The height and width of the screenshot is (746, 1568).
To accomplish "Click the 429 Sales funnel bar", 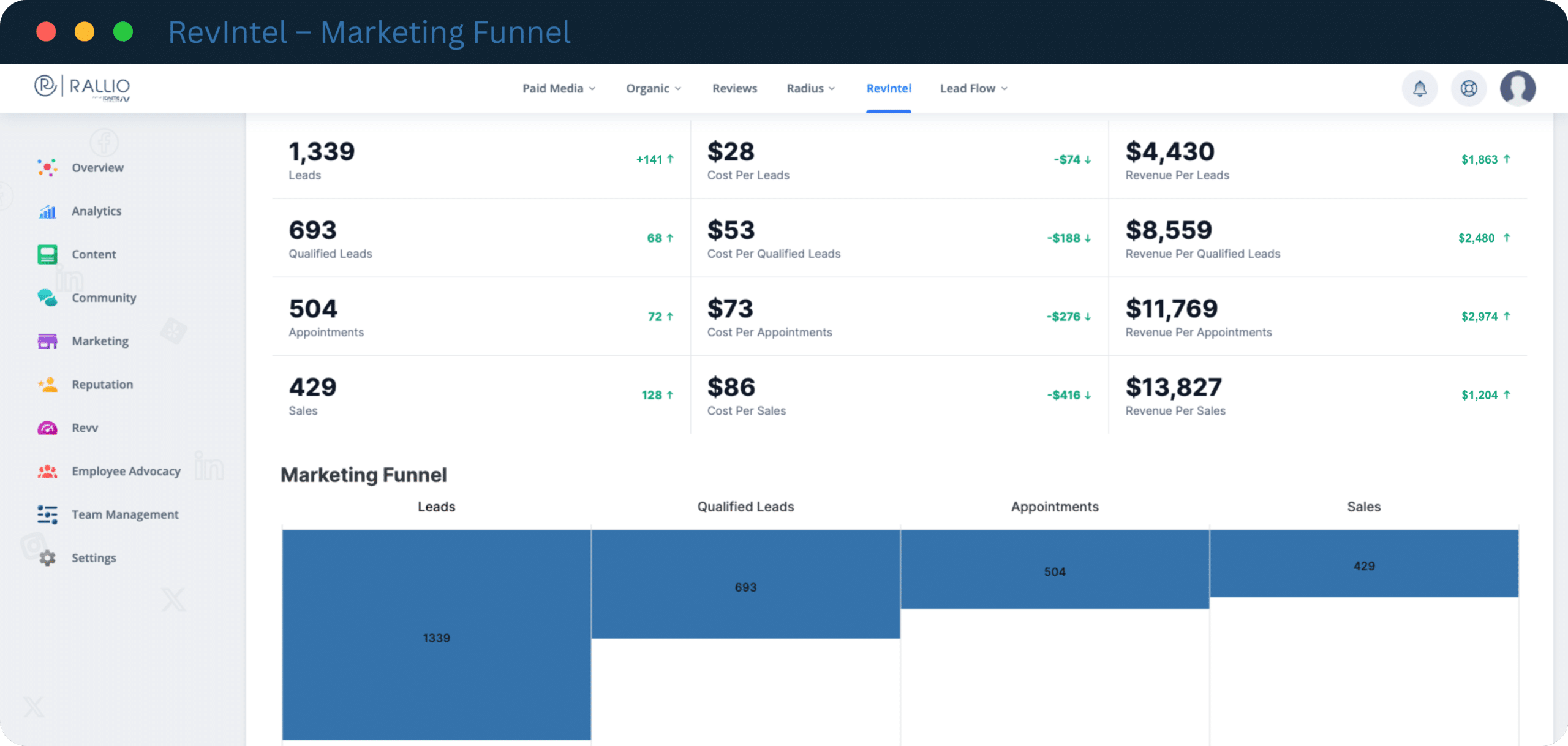I will pyautogui.click(x=1364, y=563).
